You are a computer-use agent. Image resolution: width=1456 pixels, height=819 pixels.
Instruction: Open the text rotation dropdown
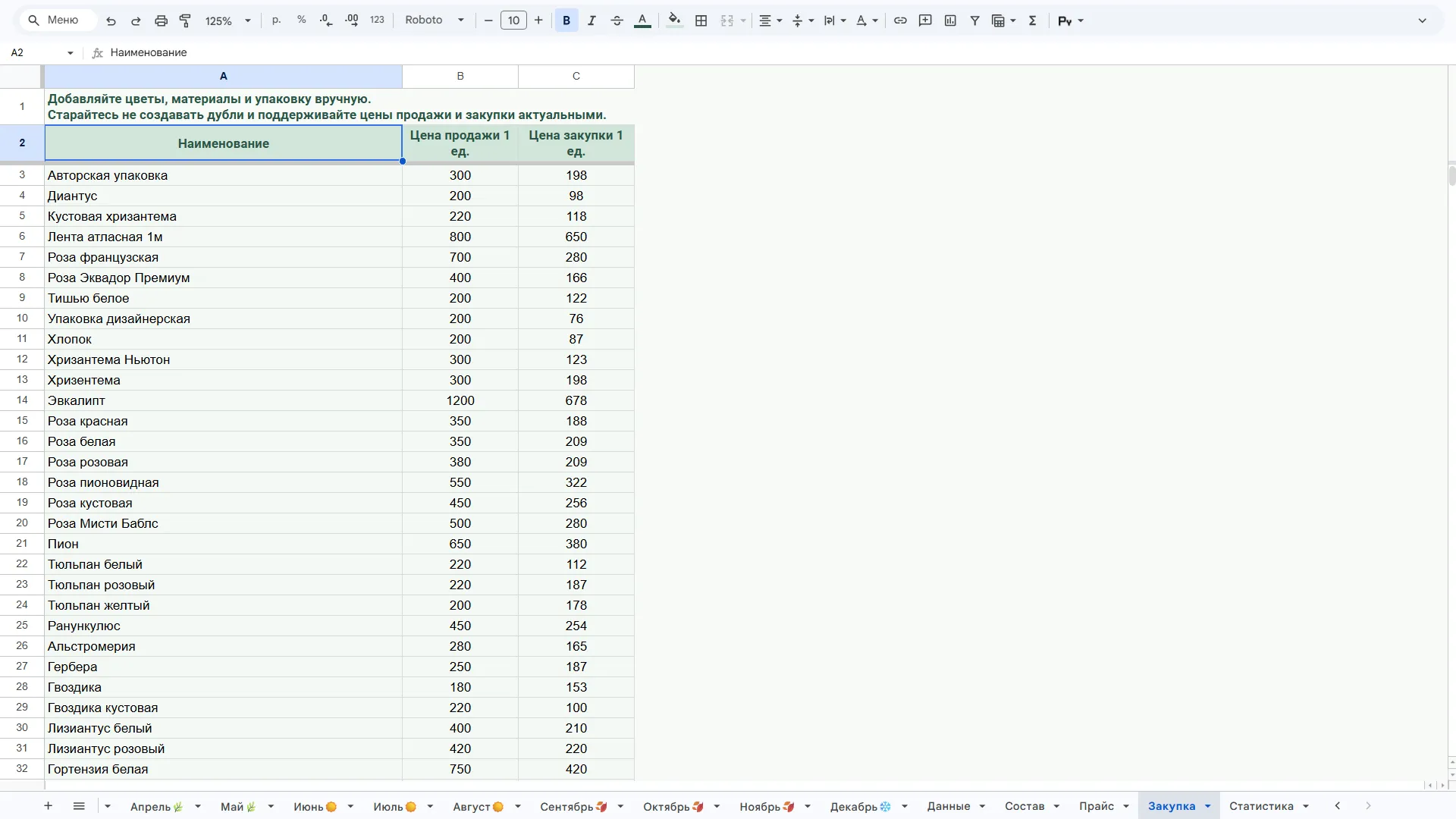pos(867,20)
